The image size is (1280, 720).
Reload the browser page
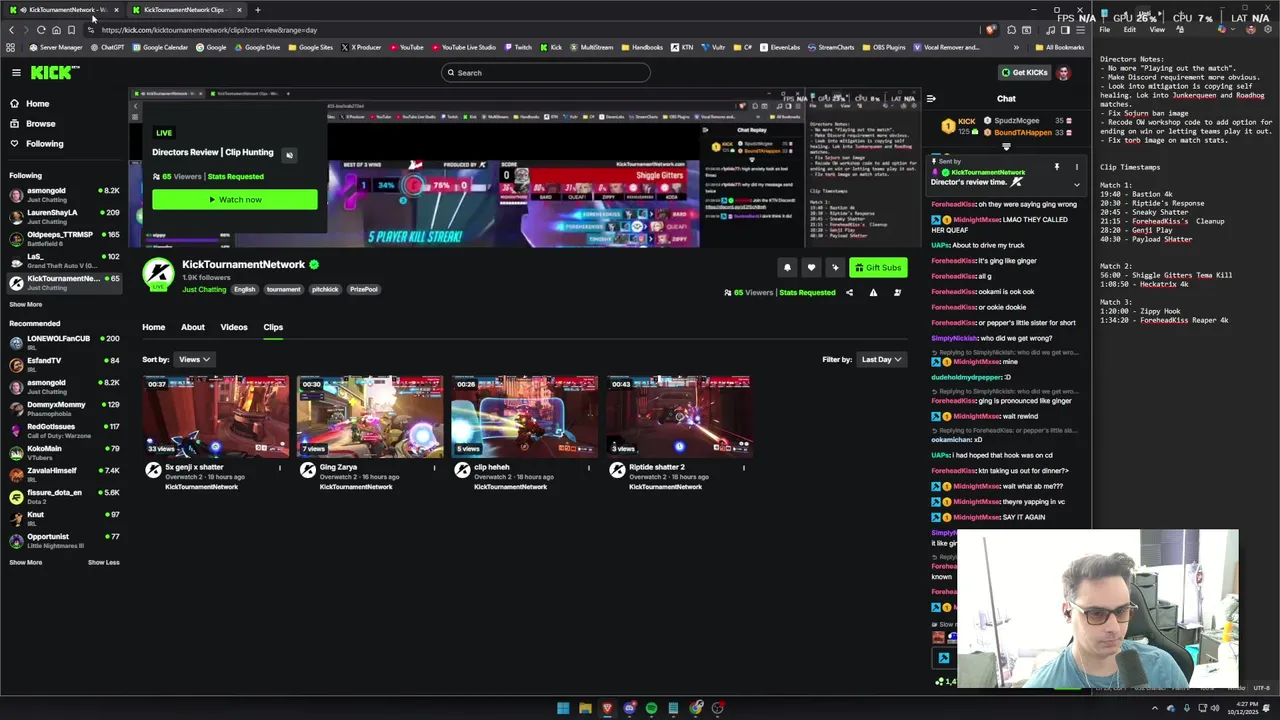coord(41,30)
